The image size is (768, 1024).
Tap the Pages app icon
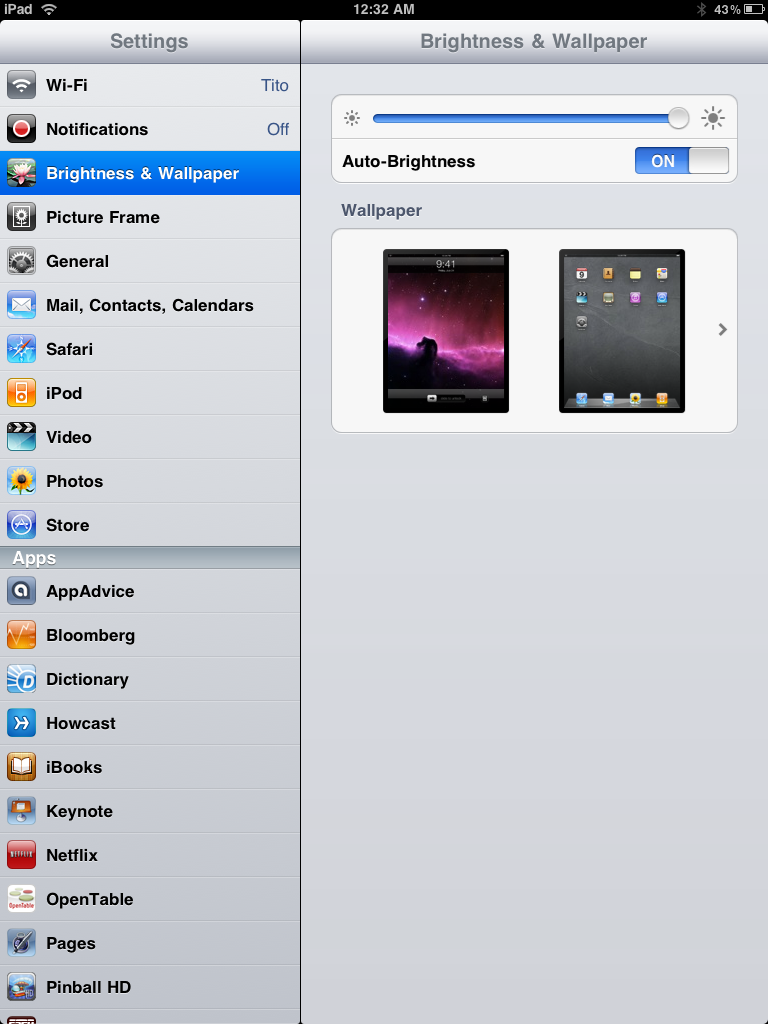pos(22,943)
